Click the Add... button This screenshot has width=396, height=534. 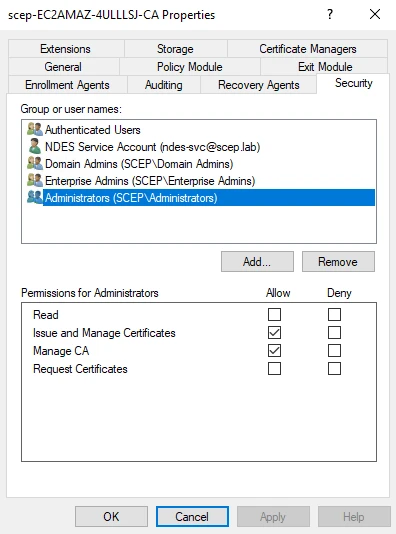coord(257,262)
